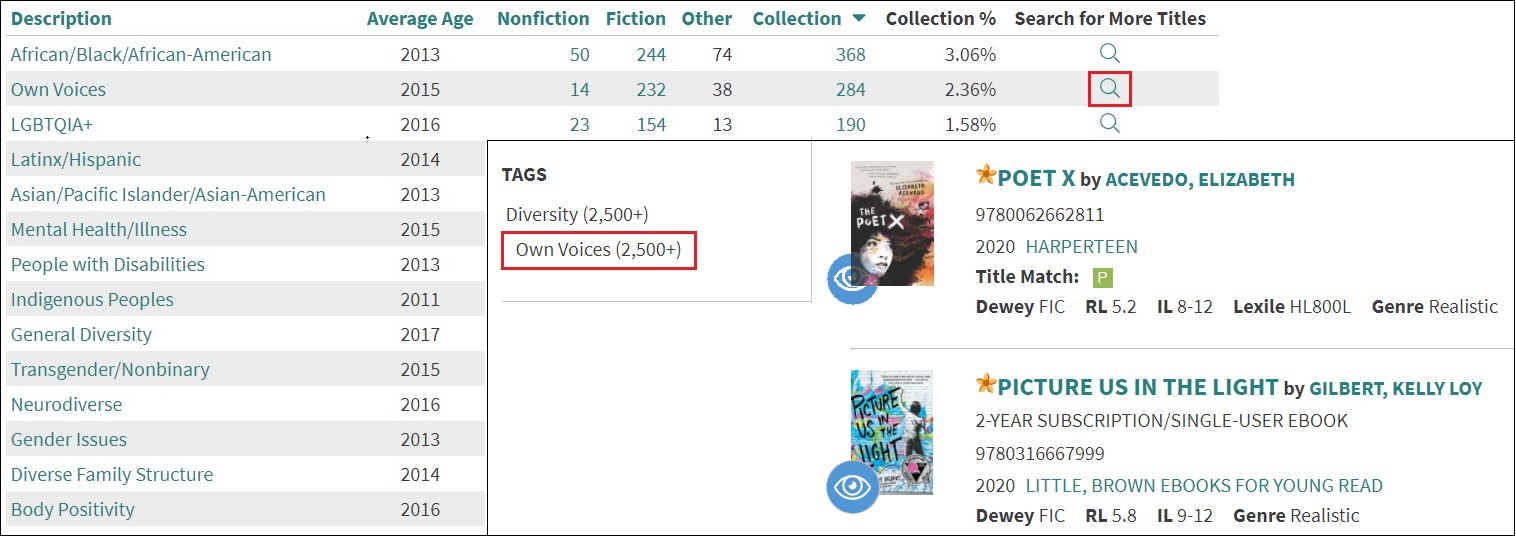Click orange star beside Poet X title
Viewport: 1516px width, 537px height.
click(986, 176)
